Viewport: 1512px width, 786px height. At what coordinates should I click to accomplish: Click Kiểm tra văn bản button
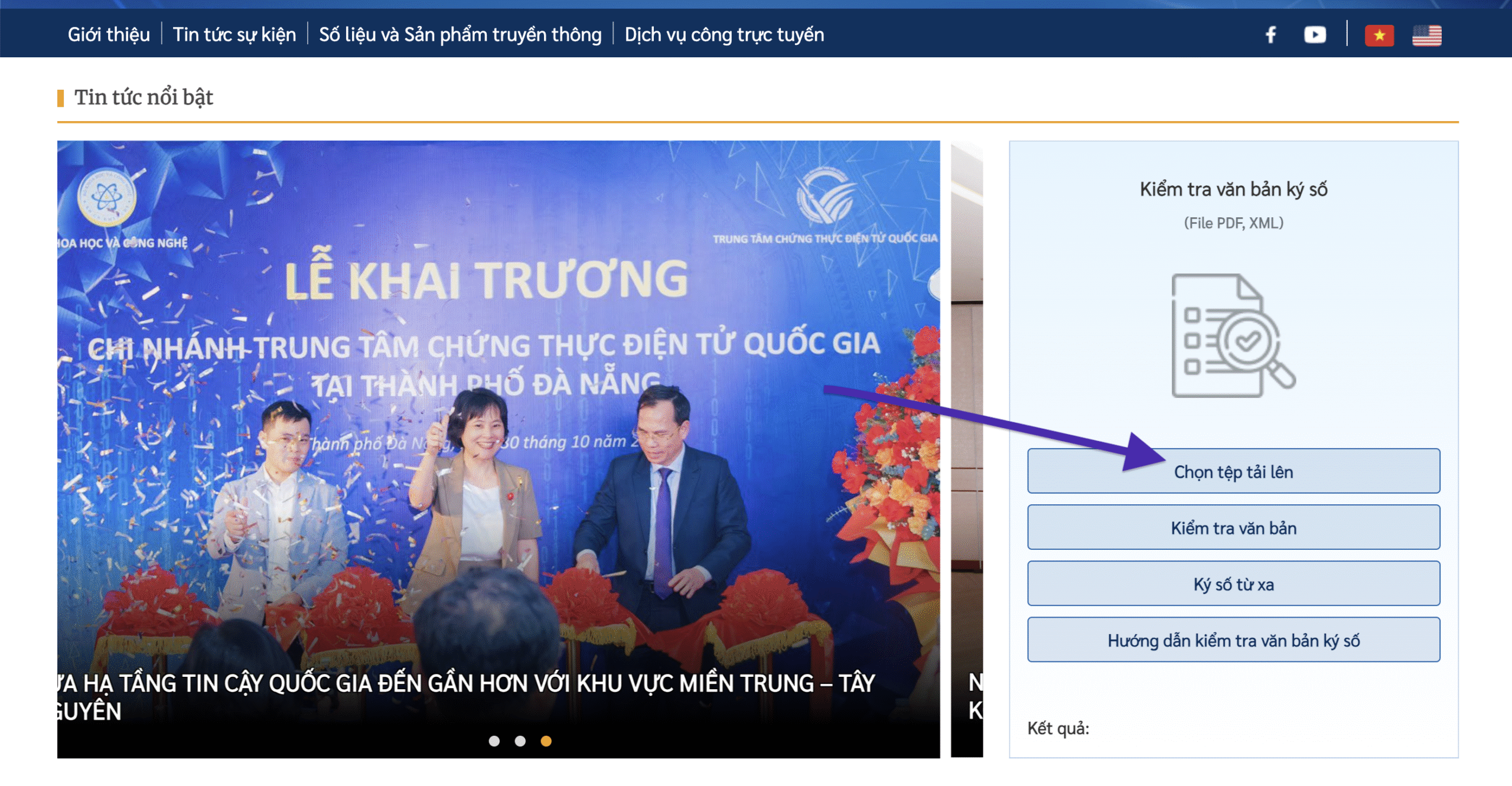point(1233,527)
